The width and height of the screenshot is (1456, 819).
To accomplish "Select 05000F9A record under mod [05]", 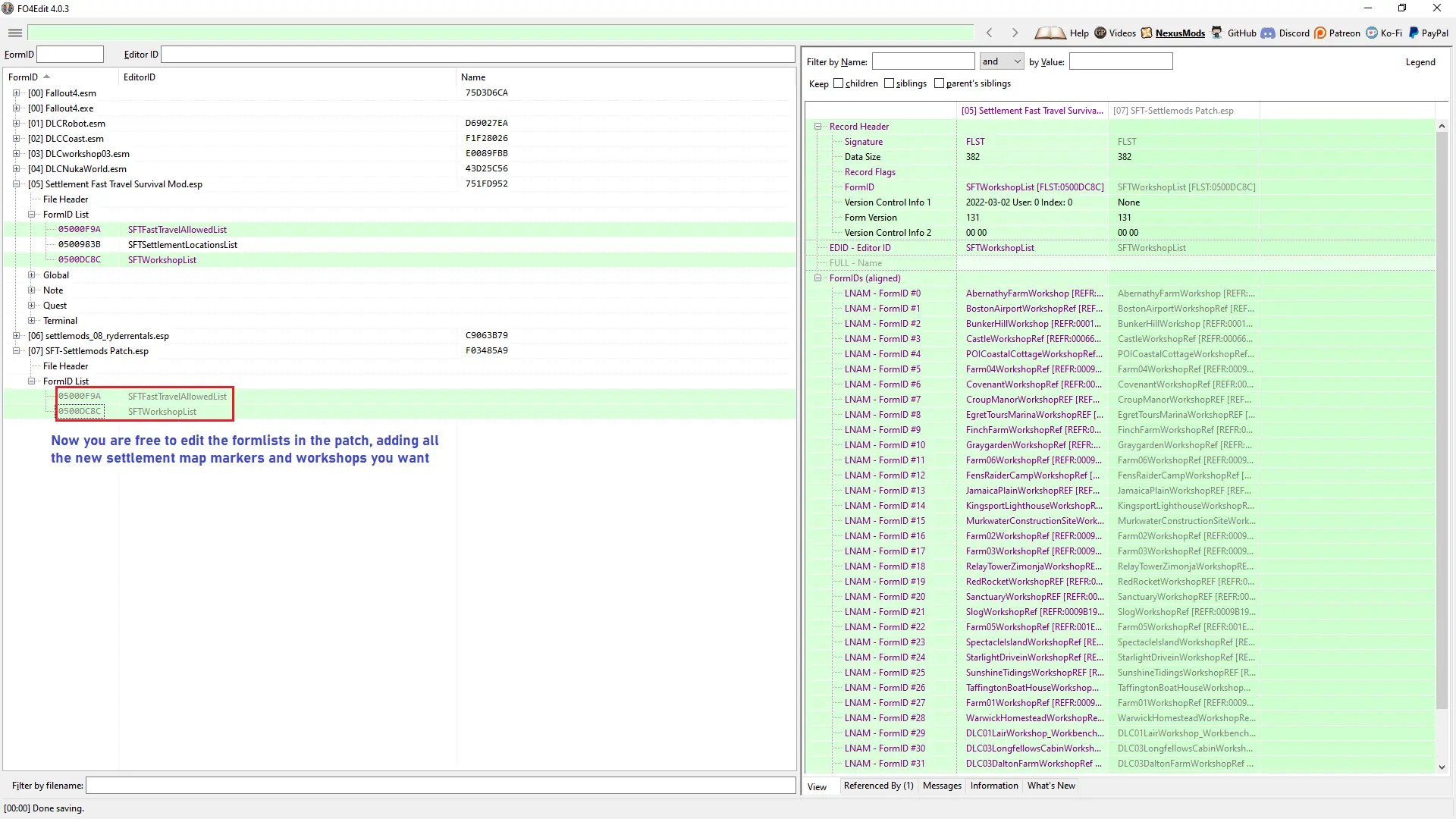I will pyautogui.click(x=400, y=230).
